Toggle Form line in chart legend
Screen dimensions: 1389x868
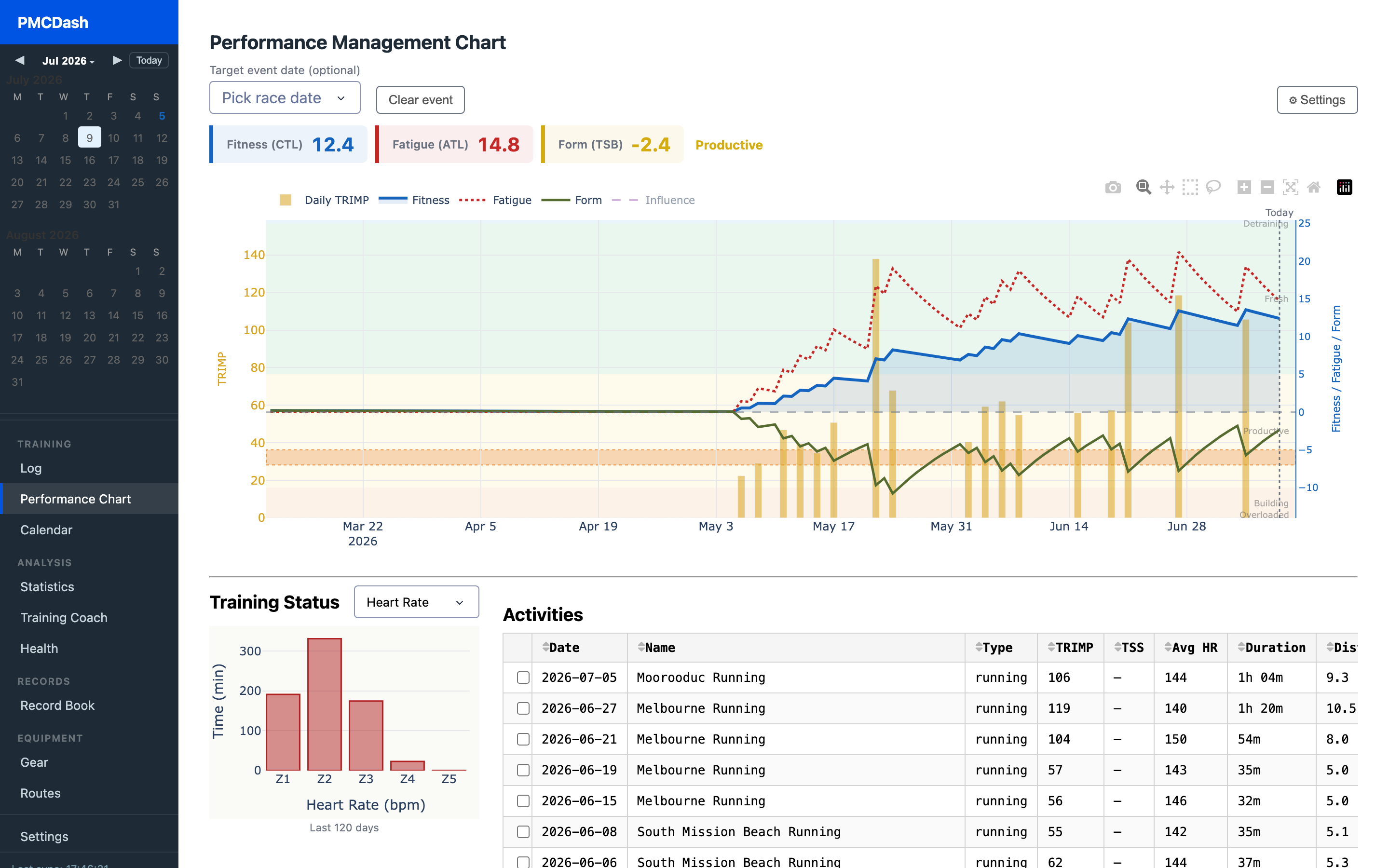(572, 200)
